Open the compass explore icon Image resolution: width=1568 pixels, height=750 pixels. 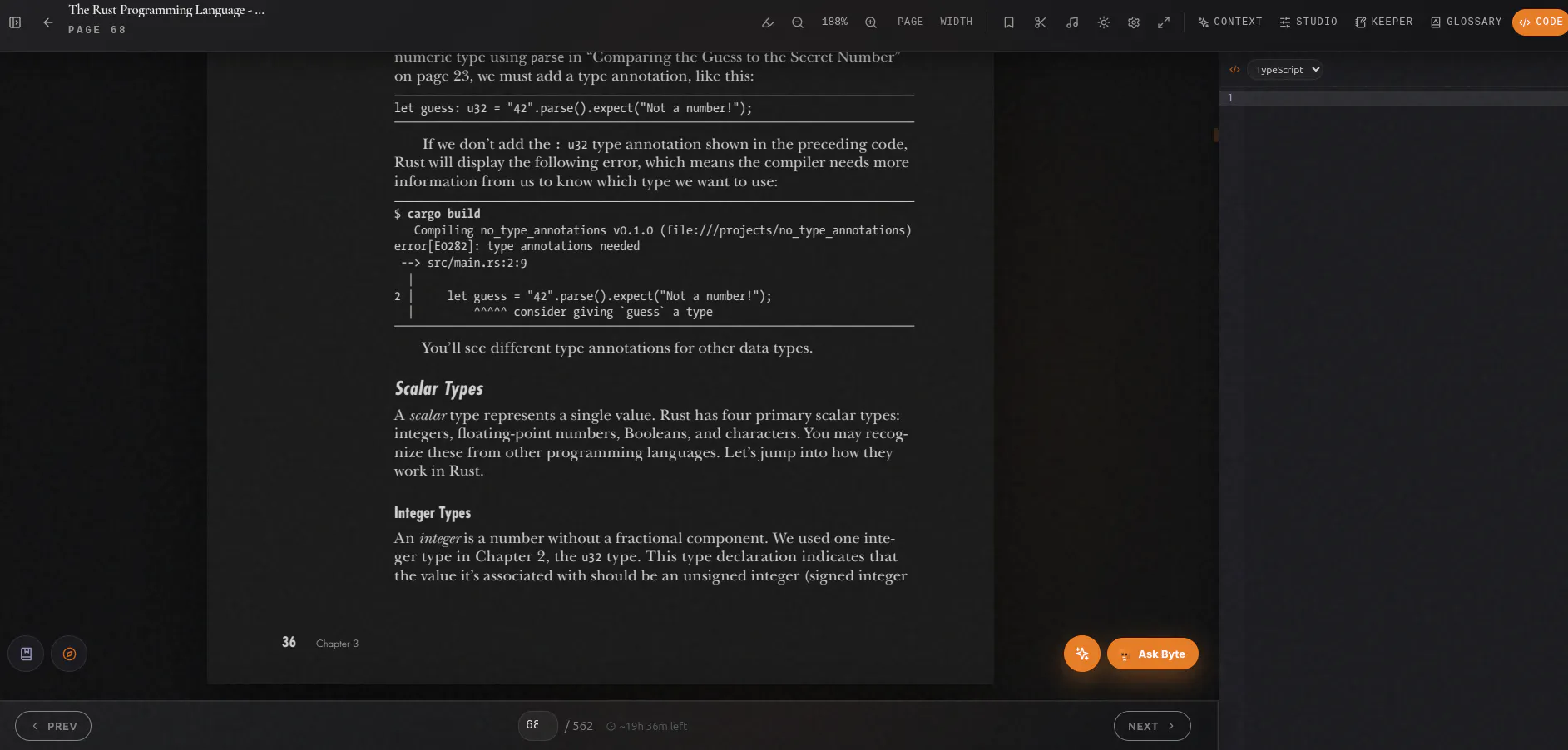[x=69, y=654]
